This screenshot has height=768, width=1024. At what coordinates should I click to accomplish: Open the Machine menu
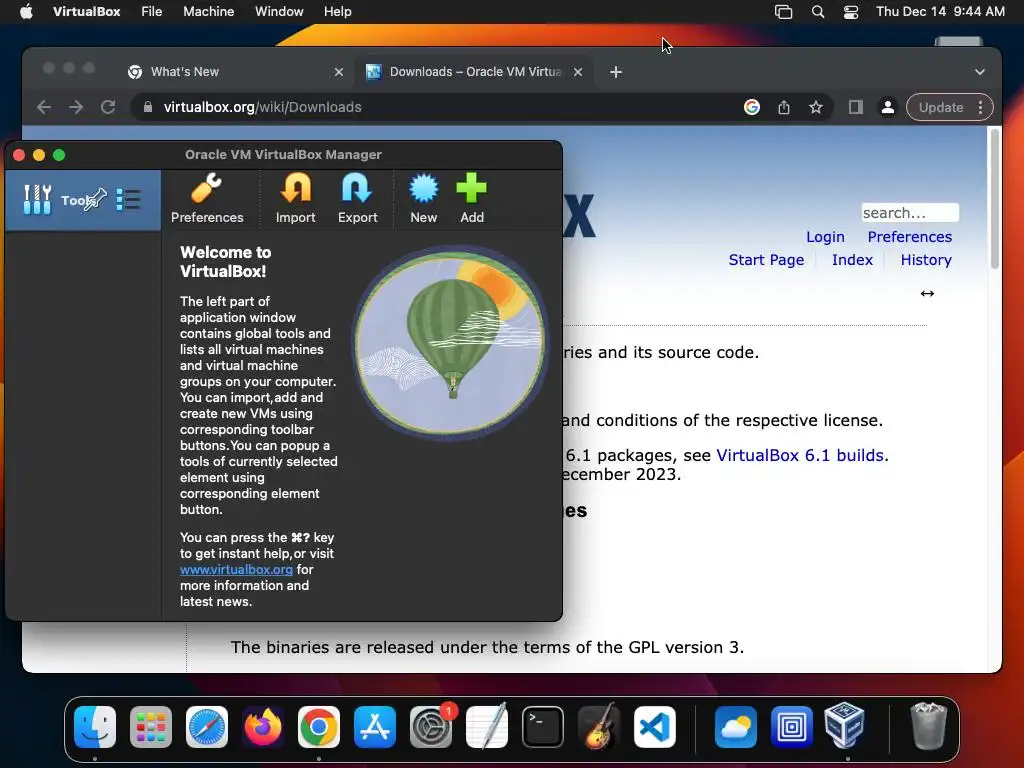208,12
